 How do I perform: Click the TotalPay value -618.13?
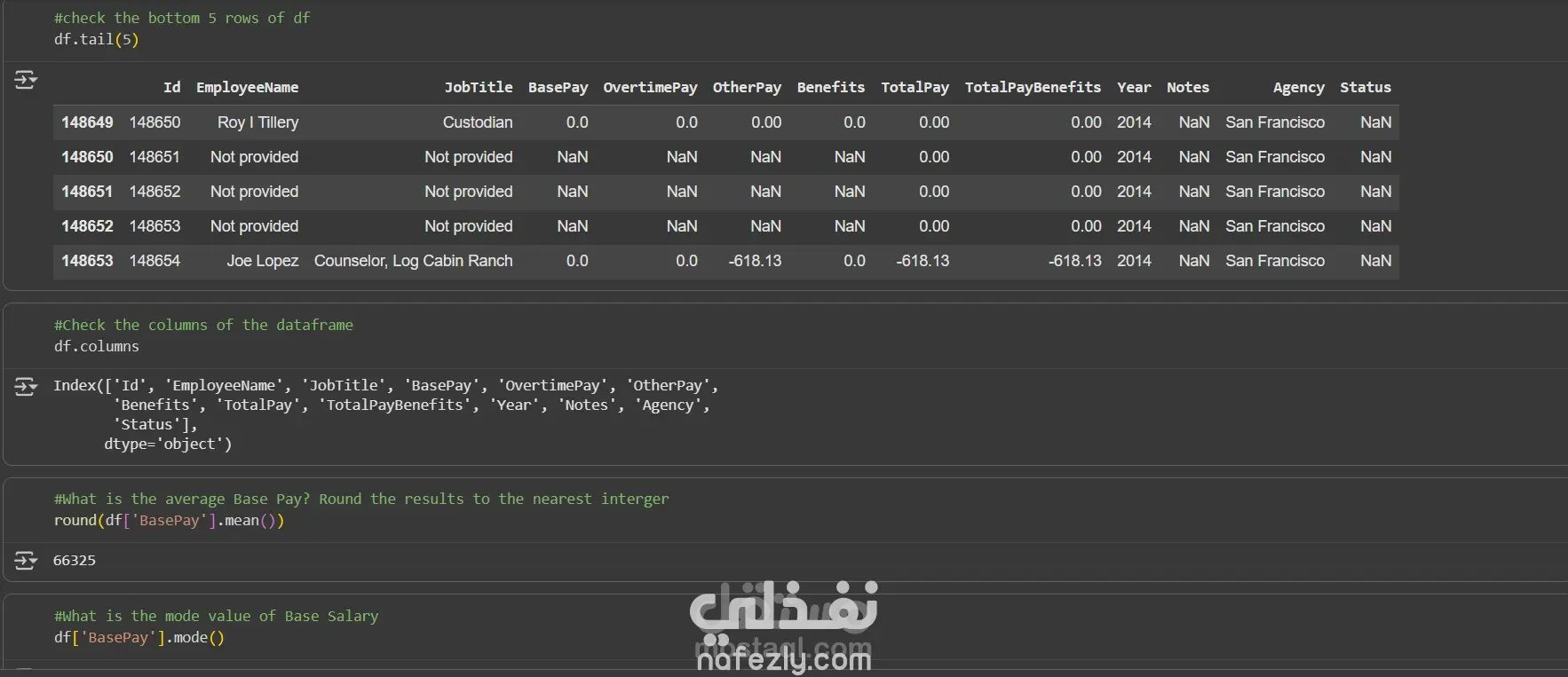[x=923, y=261]
